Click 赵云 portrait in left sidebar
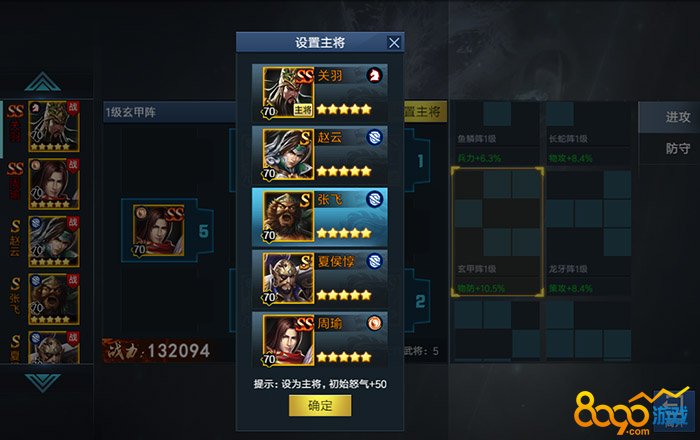700x440 pixels. pos(54,241)
